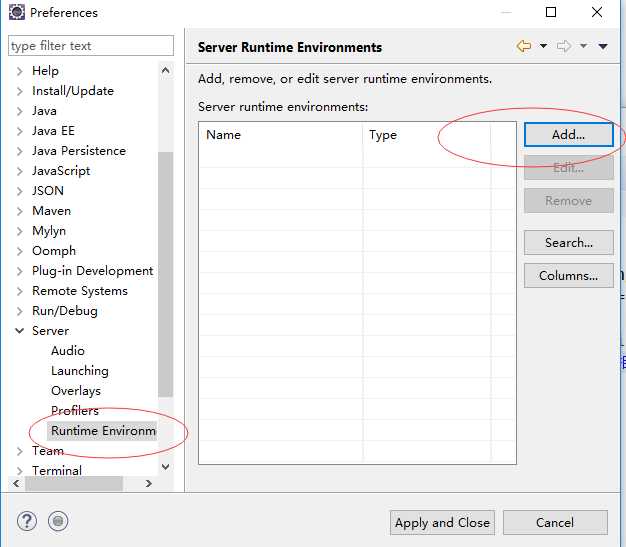Click the forward navigation arrow icon
The image size is (626, 547).
(x=563, y=46)
